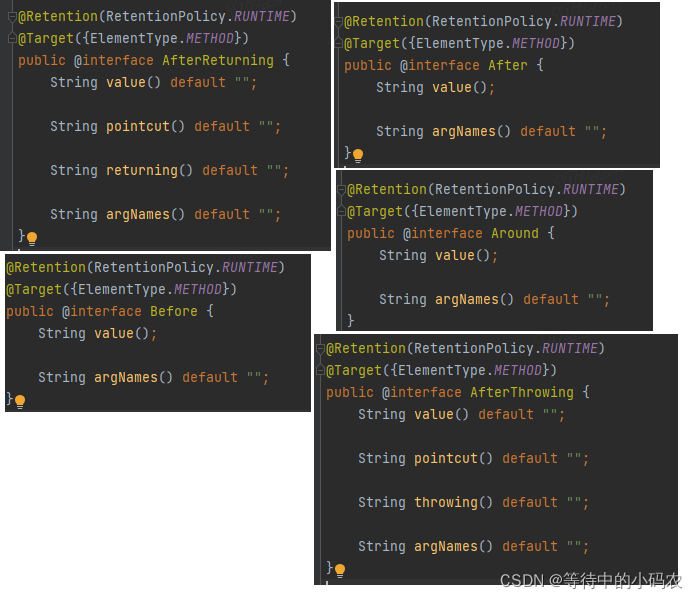This screenshot has width=698, height=599.
Task: Click the After interface name
Action: click(507, 65)
